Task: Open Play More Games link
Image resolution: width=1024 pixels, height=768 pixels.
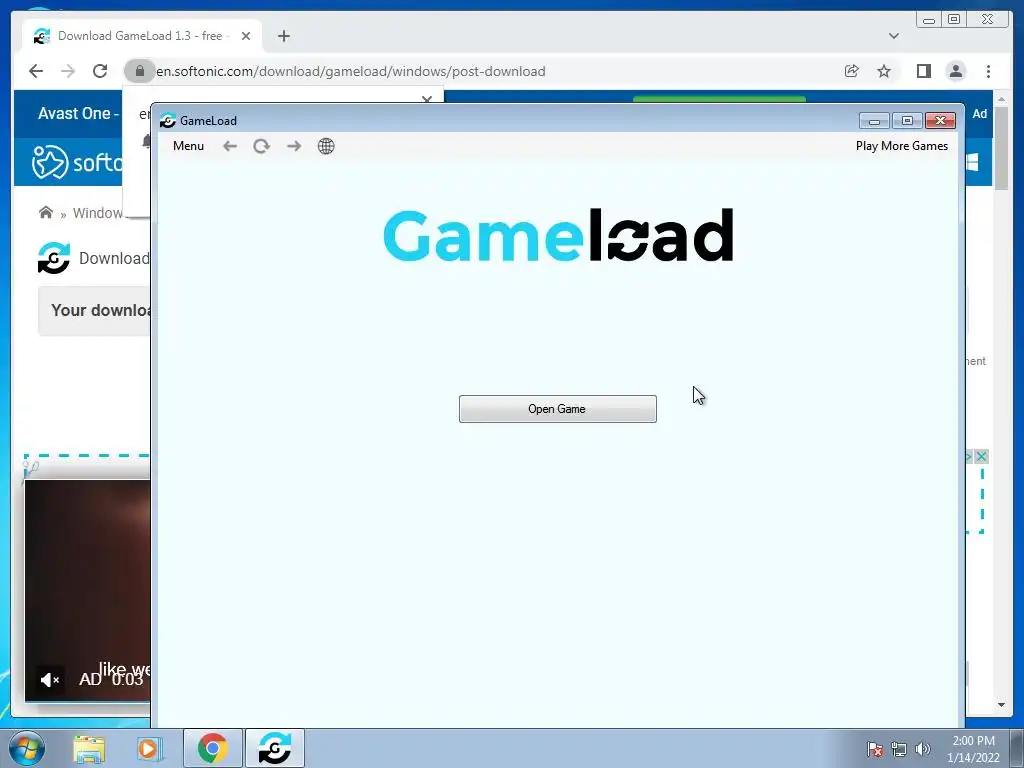Action: 902,146
